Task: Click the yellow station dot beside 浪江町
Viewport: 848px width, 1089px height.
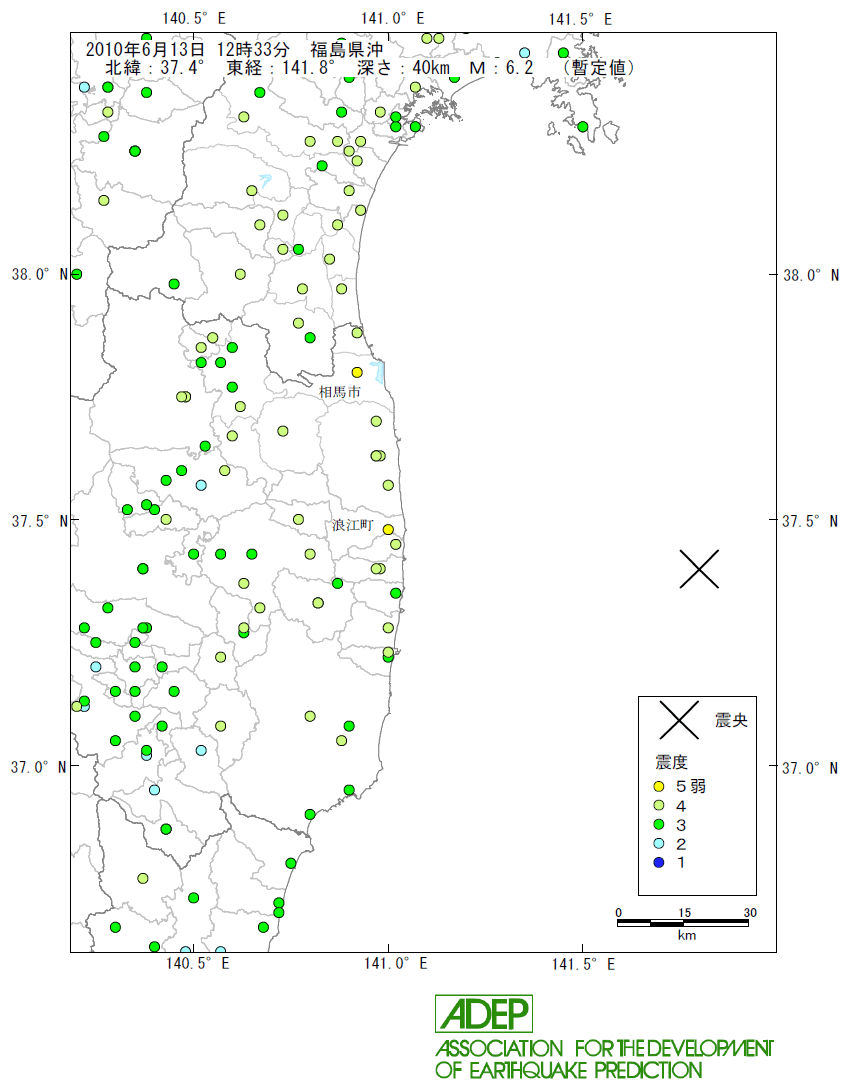Action: pyautogui.click(x=388, y=529)
